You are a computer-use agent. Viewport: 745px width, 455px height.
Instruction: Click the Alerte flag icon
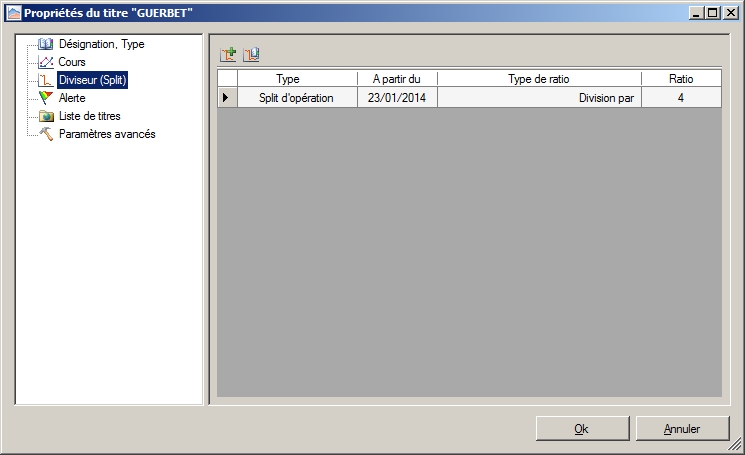click(46, 98)
